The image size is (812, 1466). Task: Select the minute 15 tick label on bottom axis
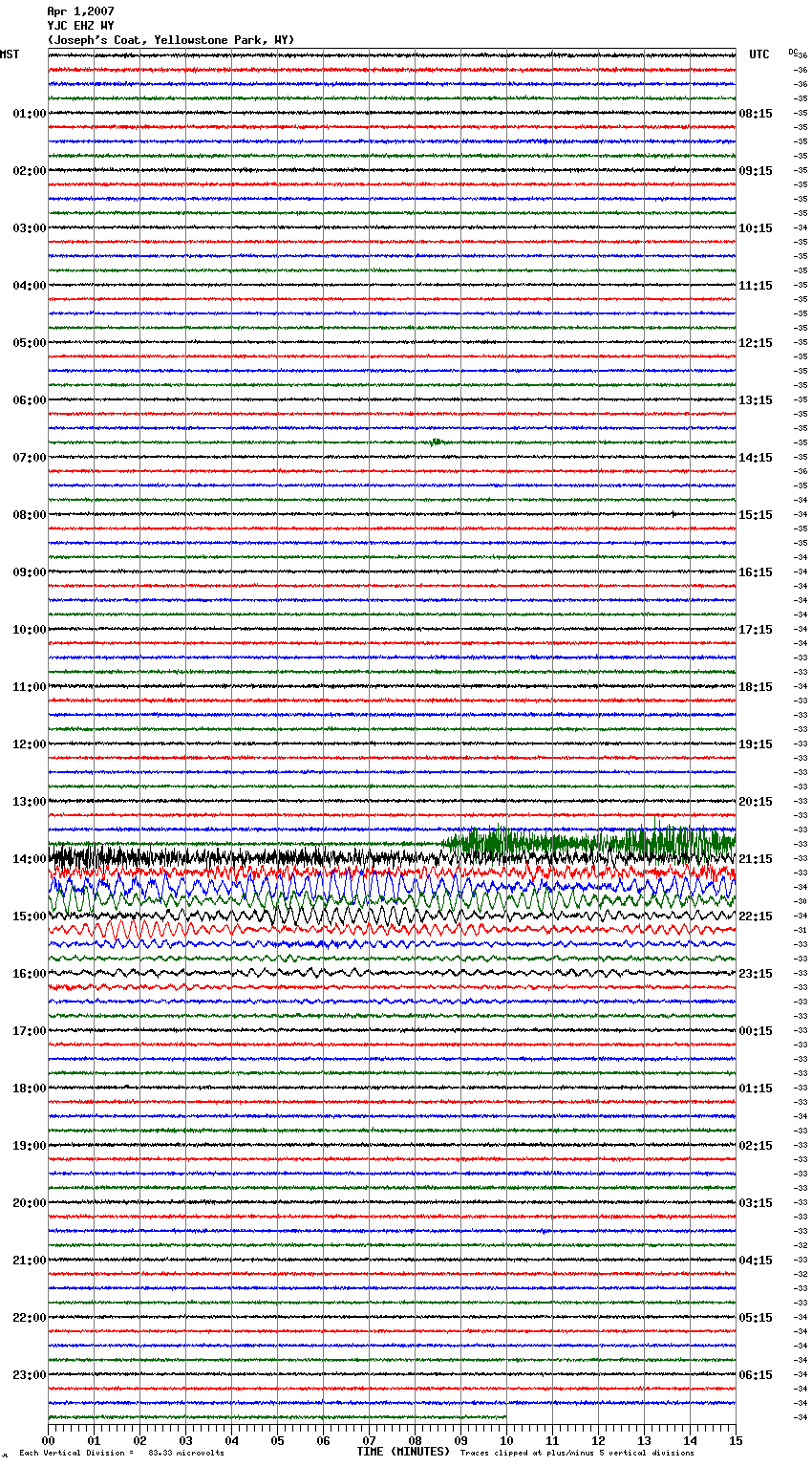[x=736, y=1440]
